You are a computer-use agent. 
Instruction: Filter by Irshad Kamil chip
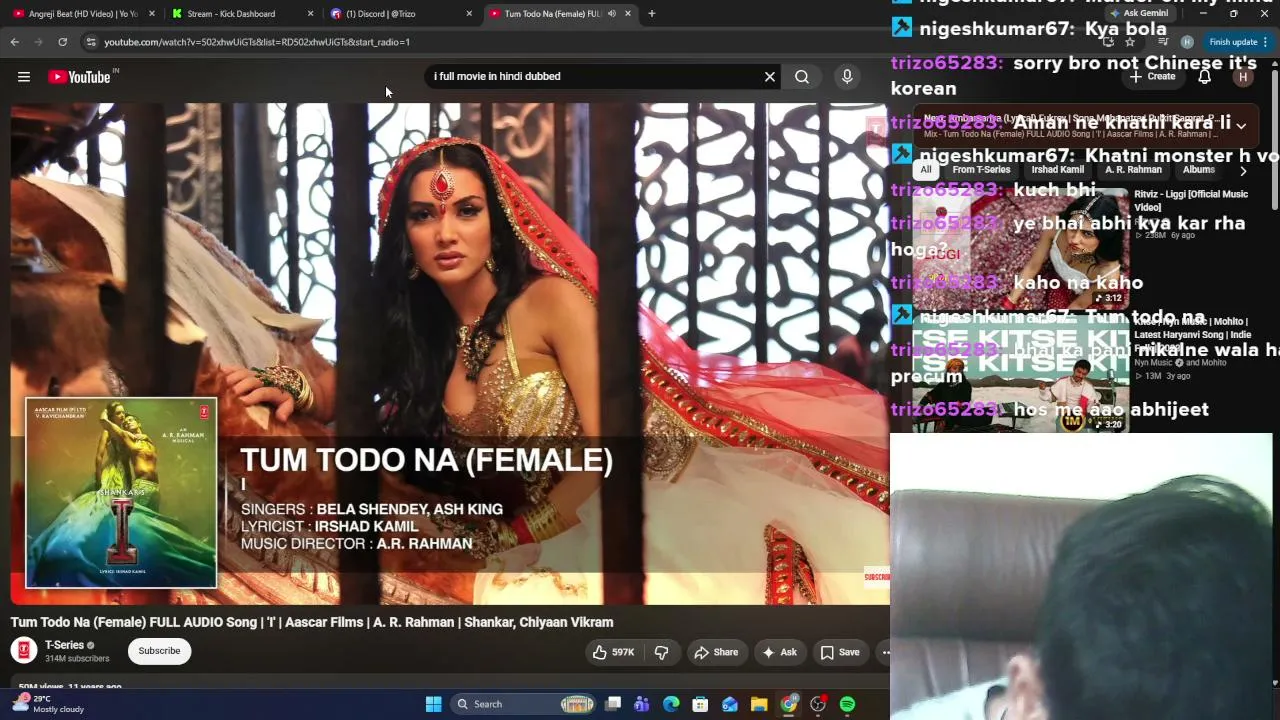coord(1057,170)
